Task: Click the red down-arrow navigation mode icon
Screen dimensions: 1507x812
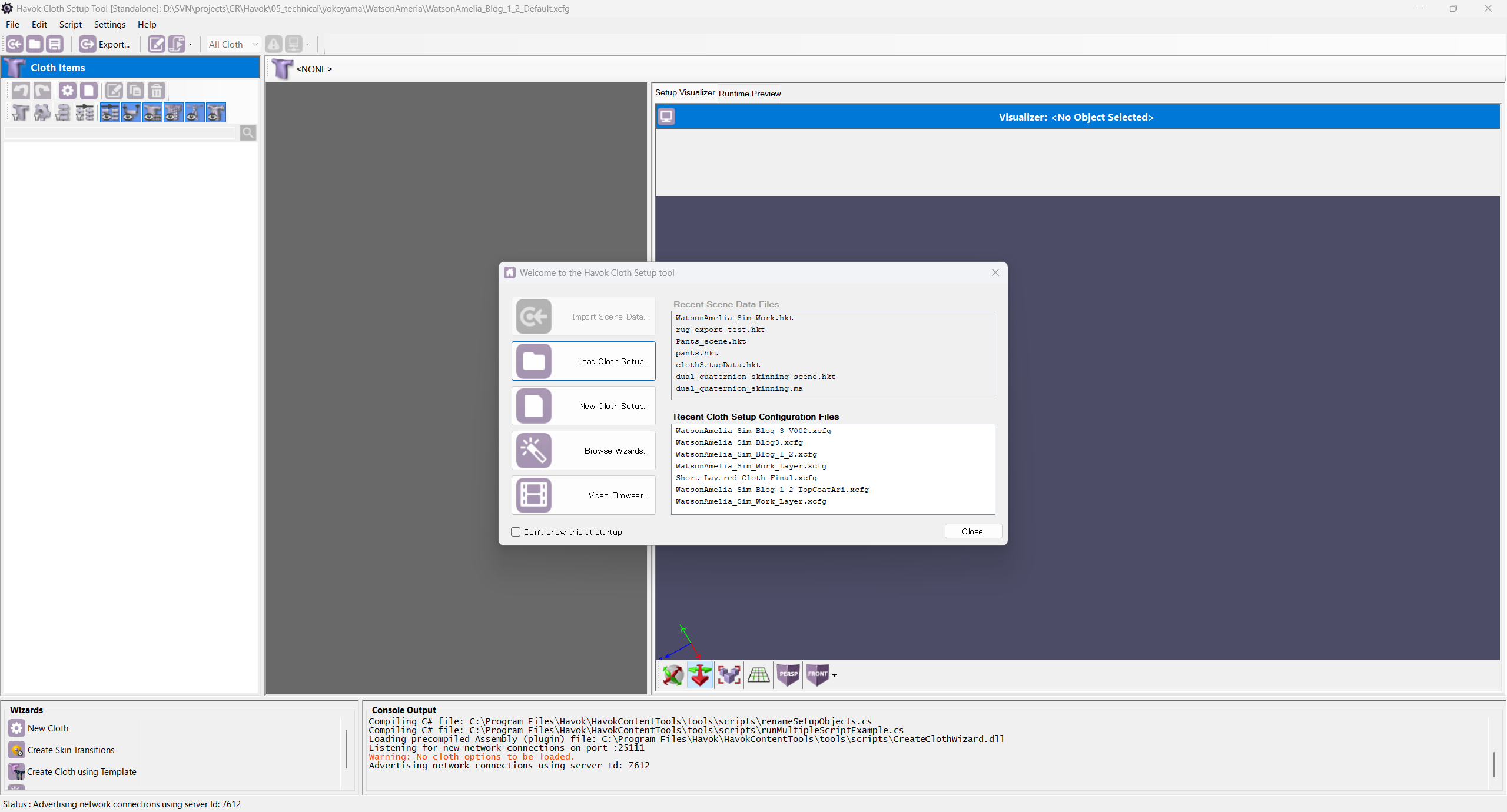Action: [700, 675]
